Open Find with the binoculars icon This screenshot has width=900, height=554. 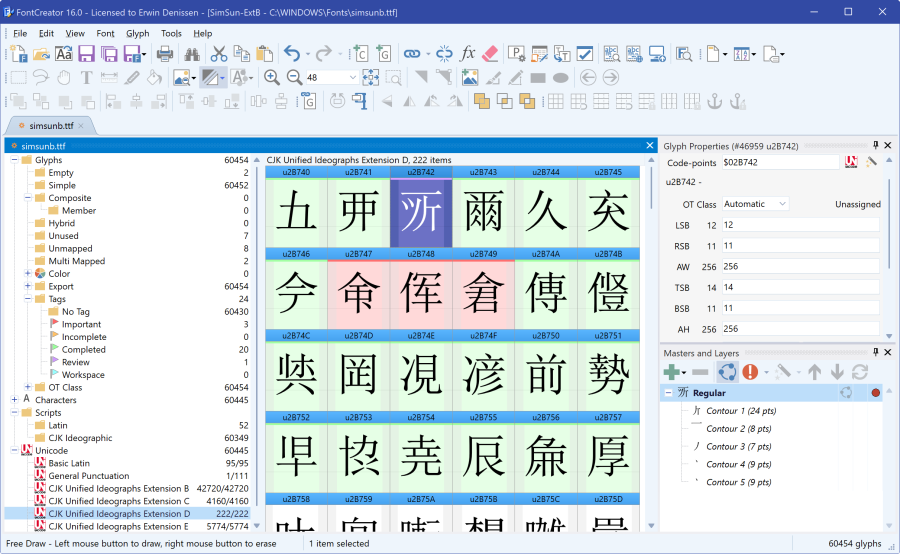[192, 54]
